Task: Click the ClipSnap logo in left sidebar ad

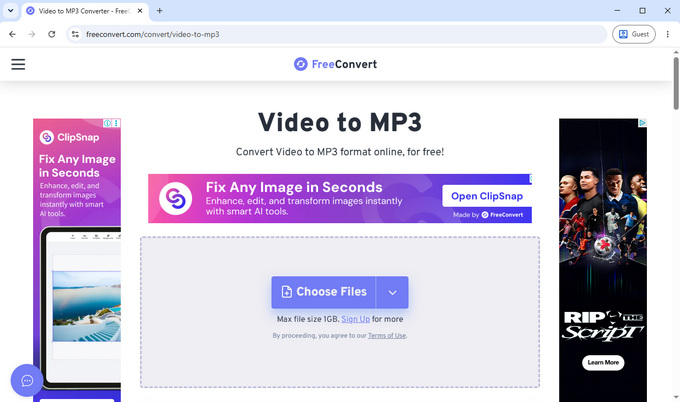Action: (x=69, y=137)
